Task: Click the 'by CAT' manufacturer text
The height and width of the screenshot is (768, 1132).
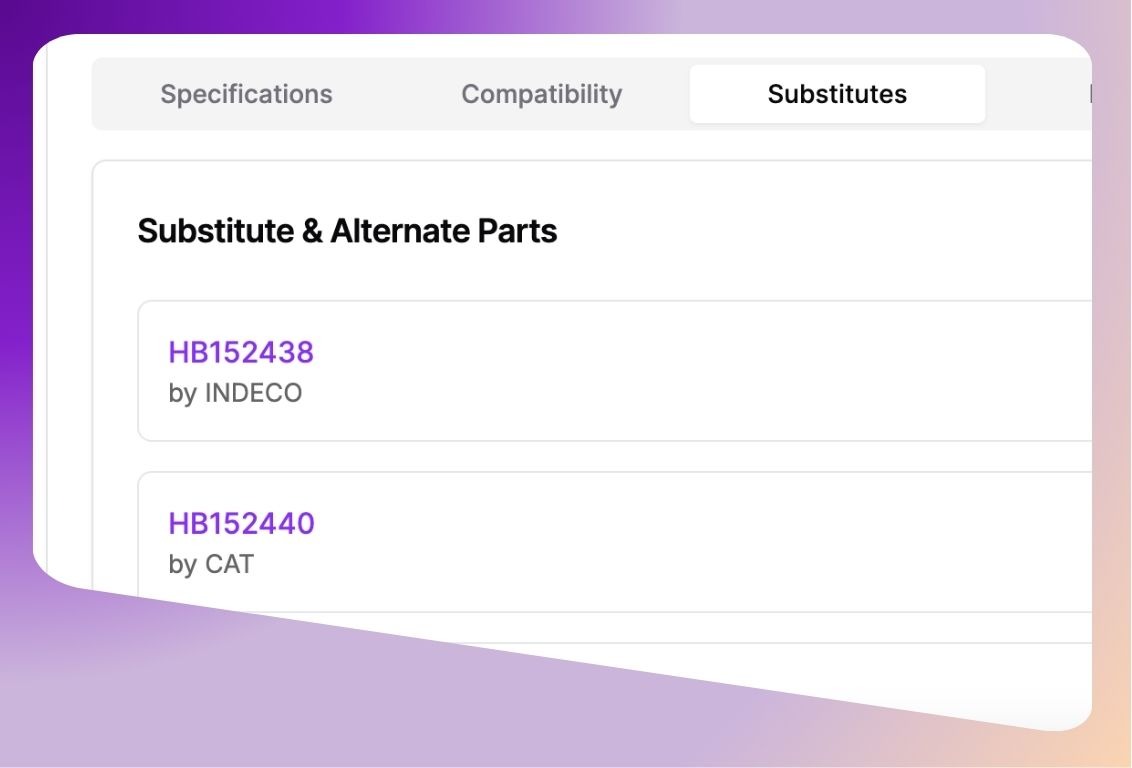Action: click(211, 564)
